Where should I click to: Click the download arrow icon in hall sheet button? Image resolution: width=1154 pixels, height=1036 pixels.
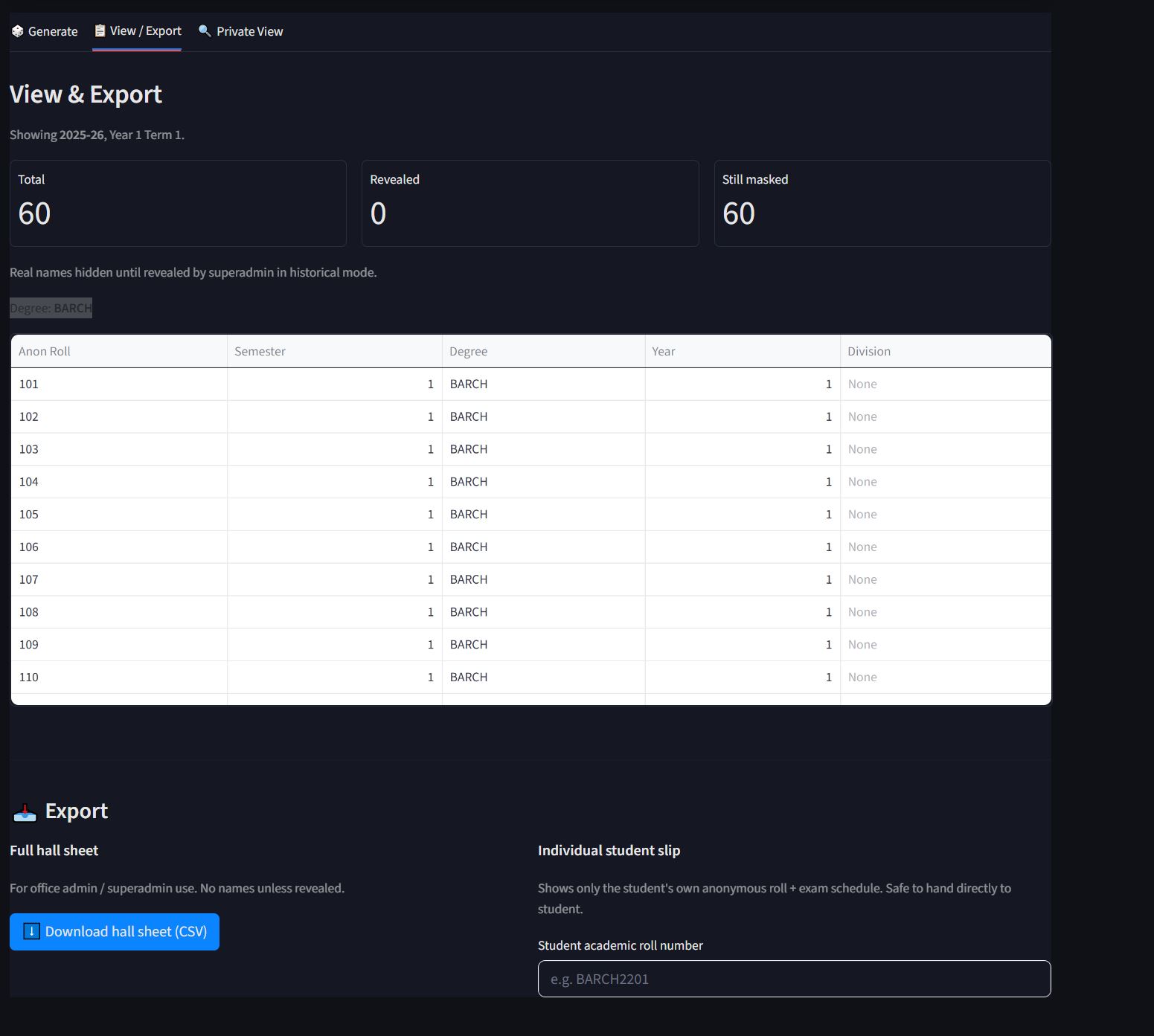(x=31, y=931)
